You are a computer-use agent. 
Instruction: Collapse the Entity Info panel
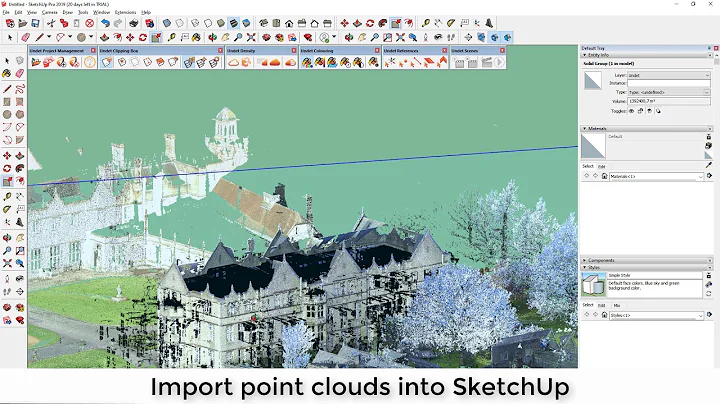click(584, 55)
